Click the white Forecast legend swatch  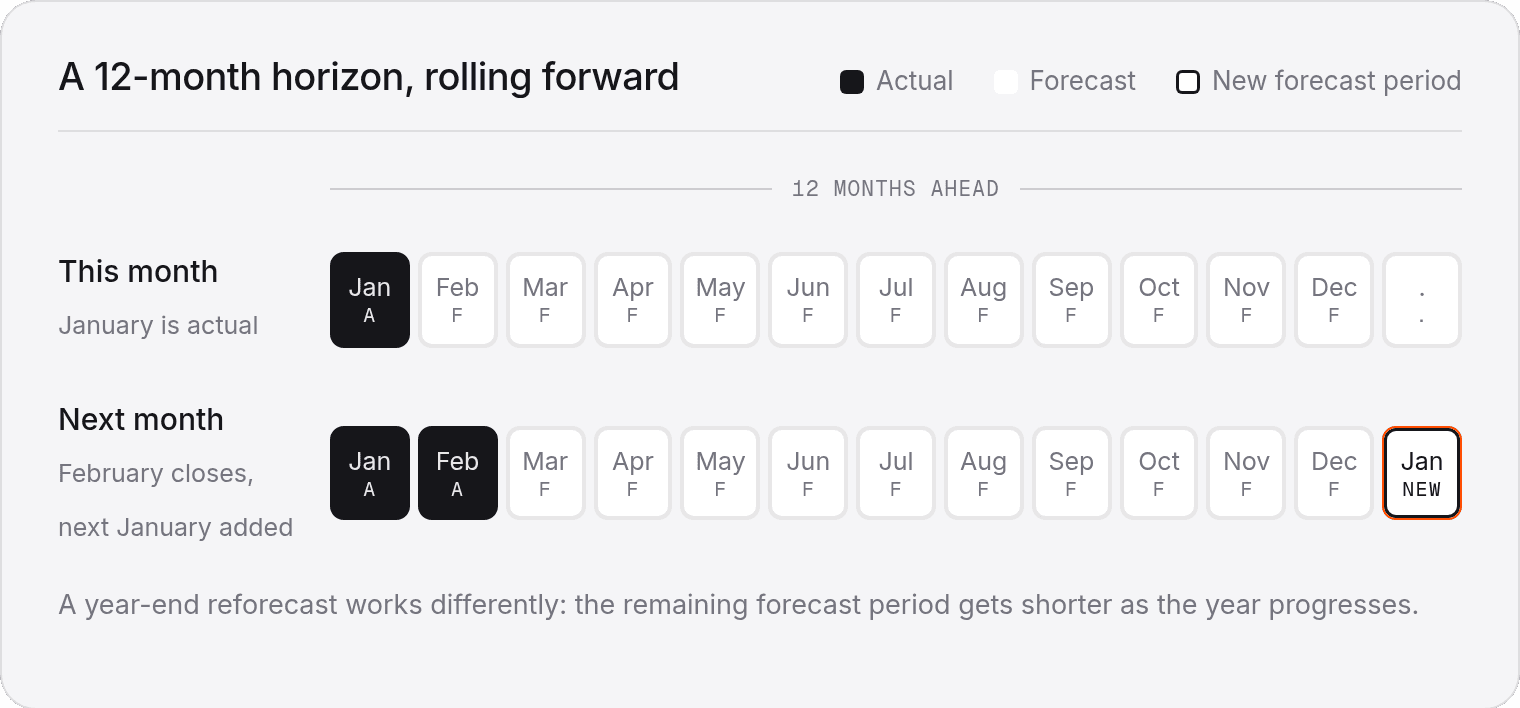tap(1005, 82)
